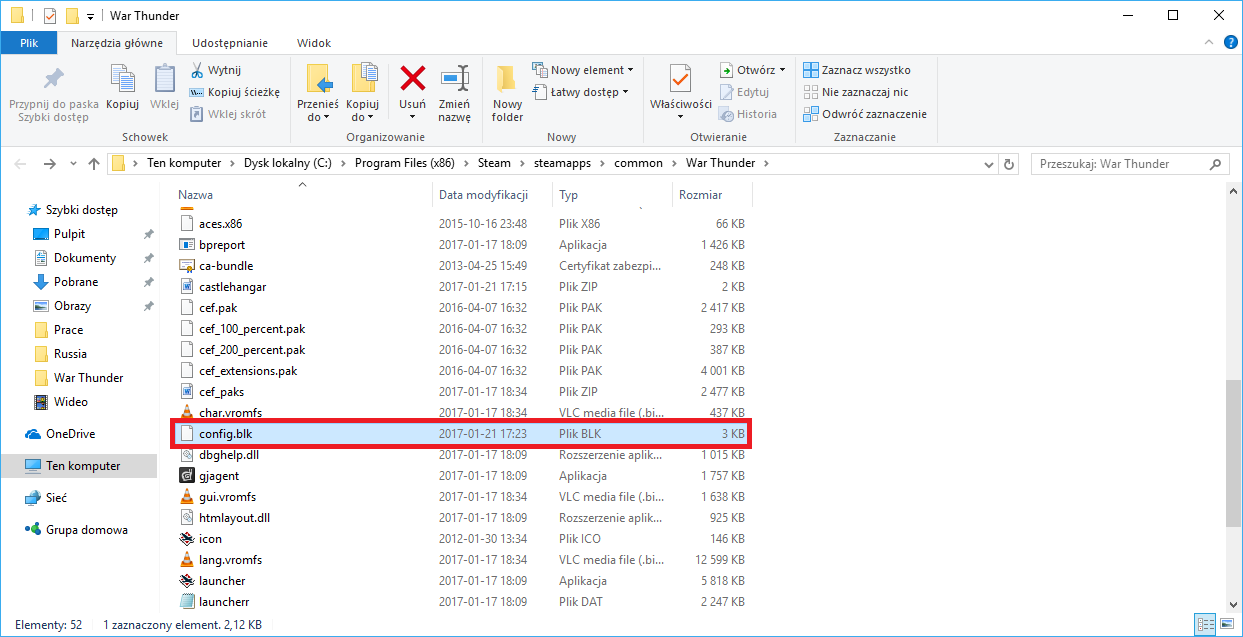Open the address bar history dropdown

pos(987,164)
